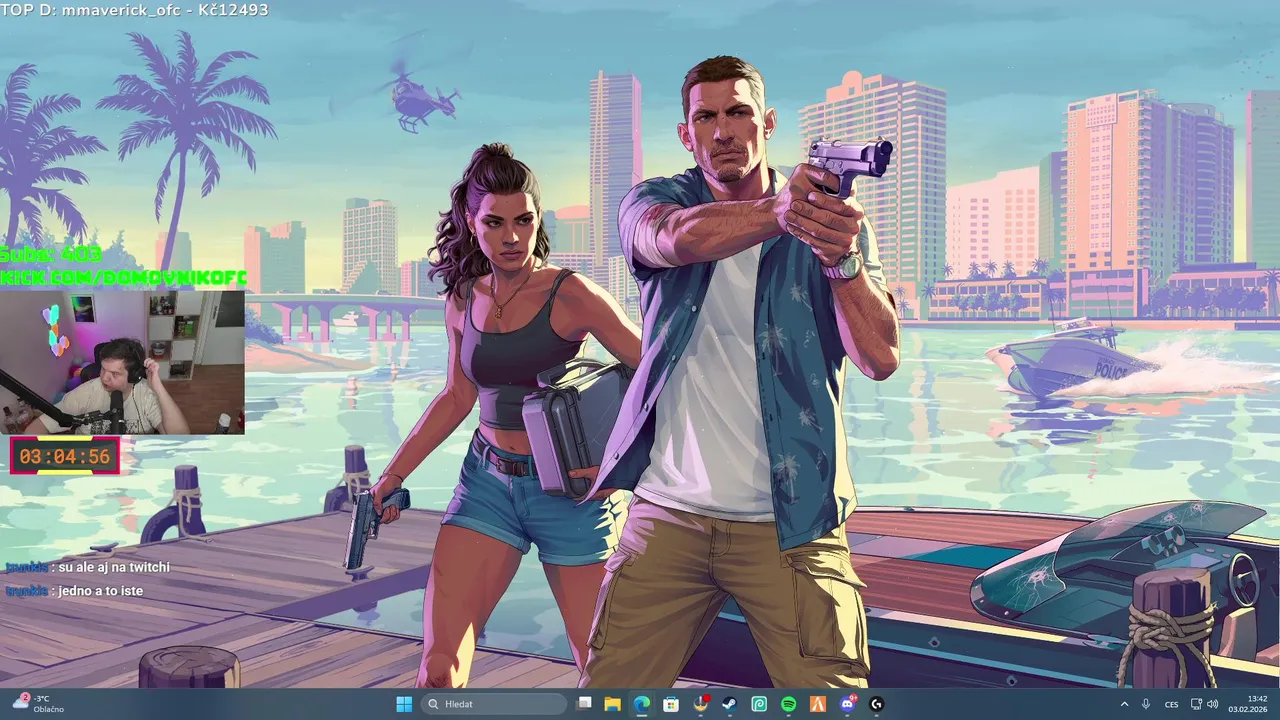The image size is (1280, 720).
Task: Open File Explorer from the taskbar
Action: click(612, 704)
